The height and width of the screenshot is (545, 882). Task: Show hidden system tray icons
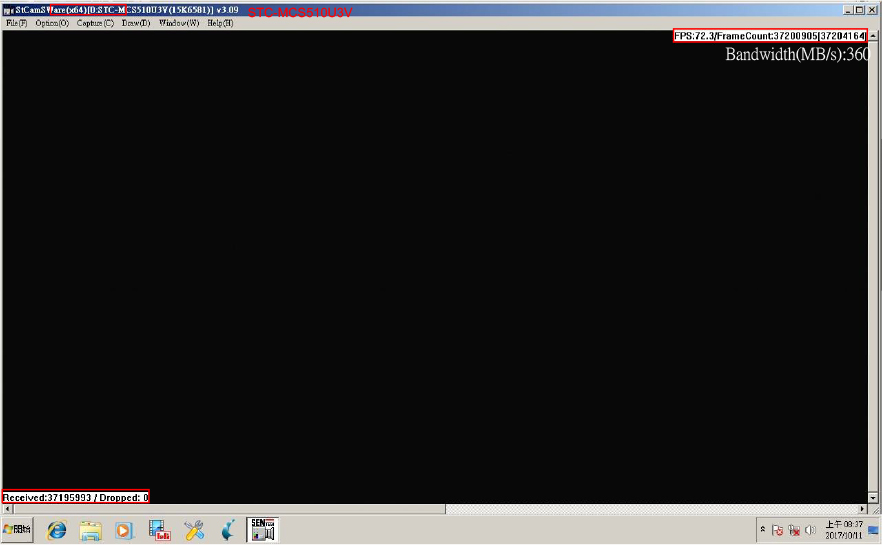(764, 530)
